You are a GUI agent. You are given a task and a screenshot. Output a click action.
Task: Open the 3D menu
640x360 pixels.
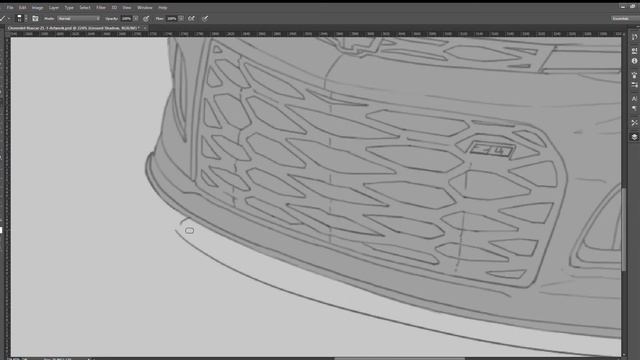click(114, 7)
